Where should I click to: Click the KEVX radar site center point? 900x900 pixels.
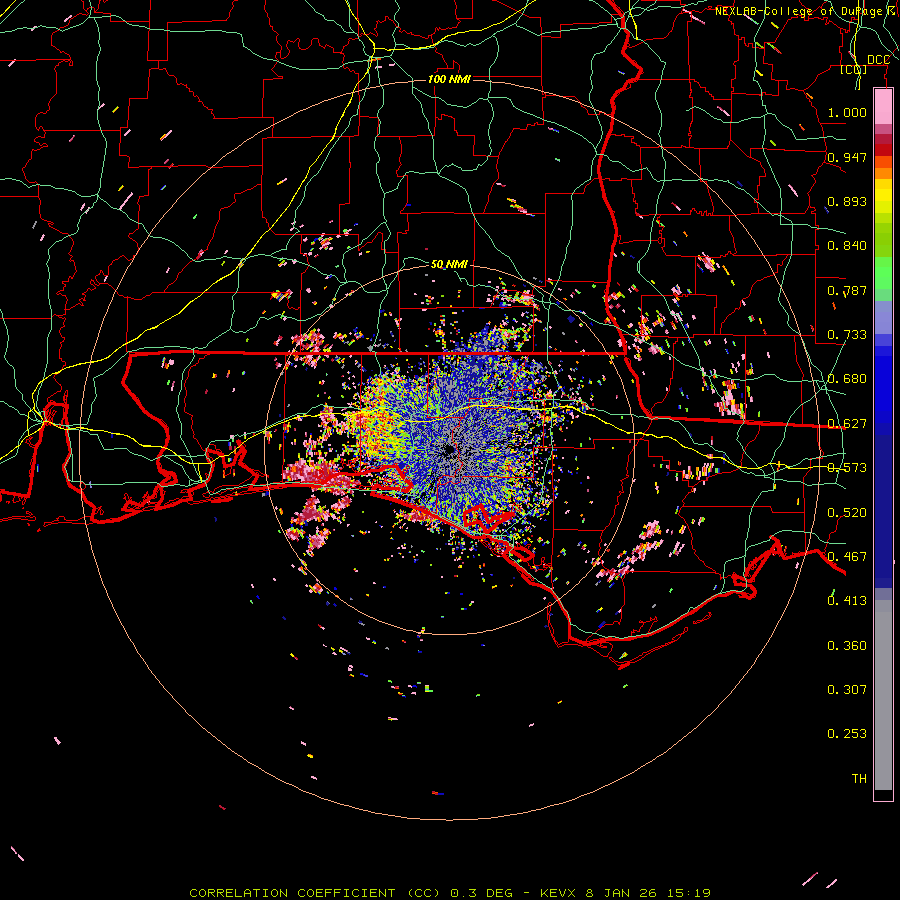[449, 451]
